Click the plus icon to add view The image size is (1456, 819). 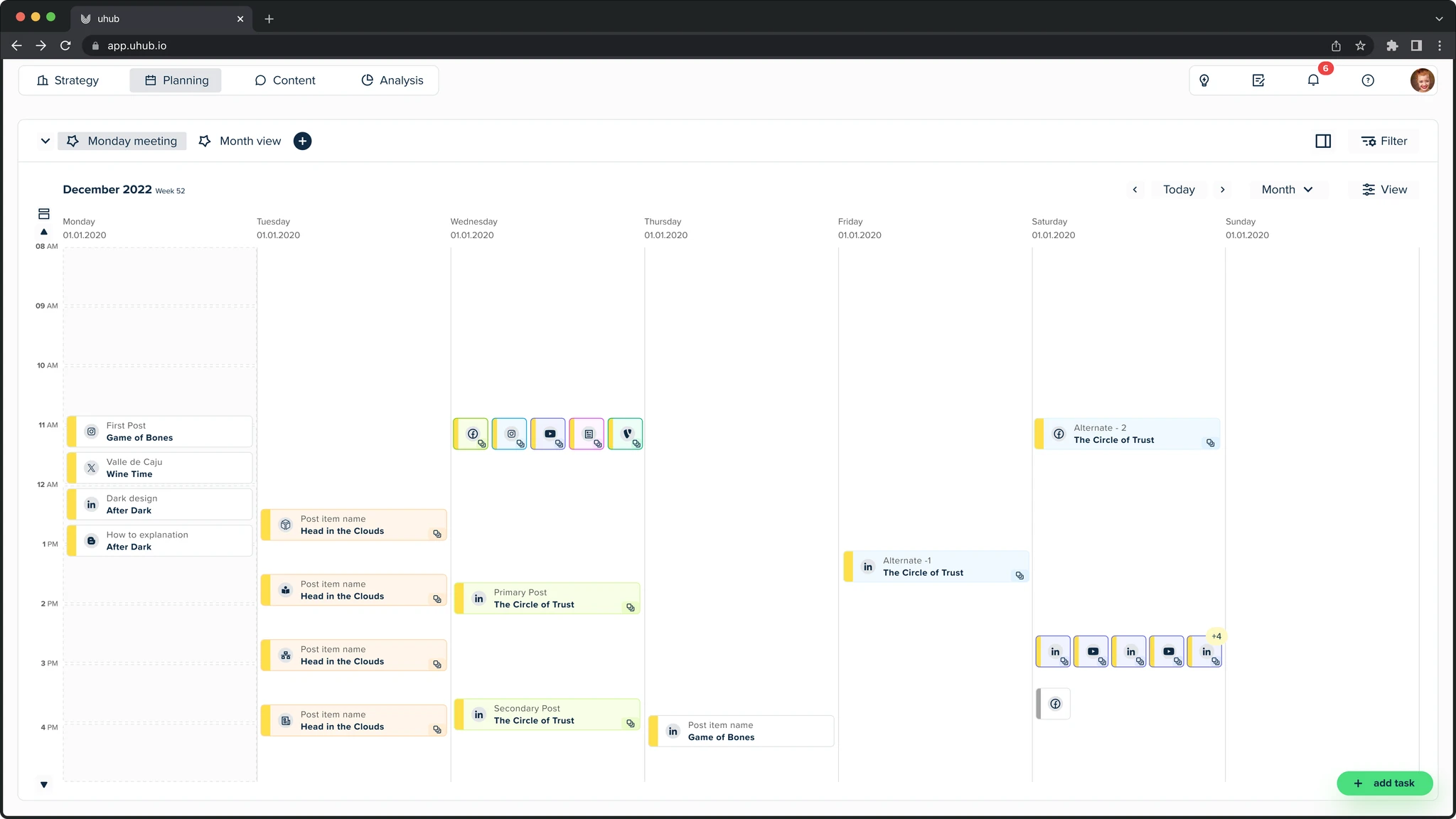302,141
